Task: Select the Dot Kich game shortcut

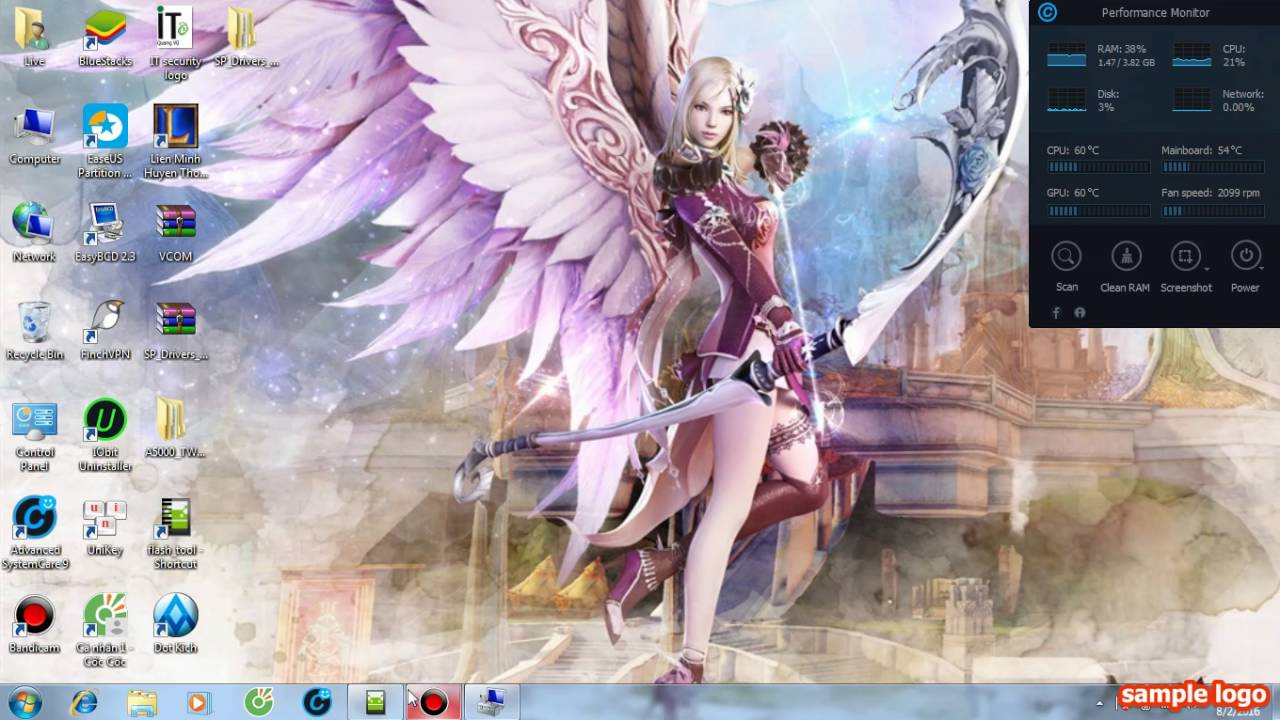Action: [175, 624]
